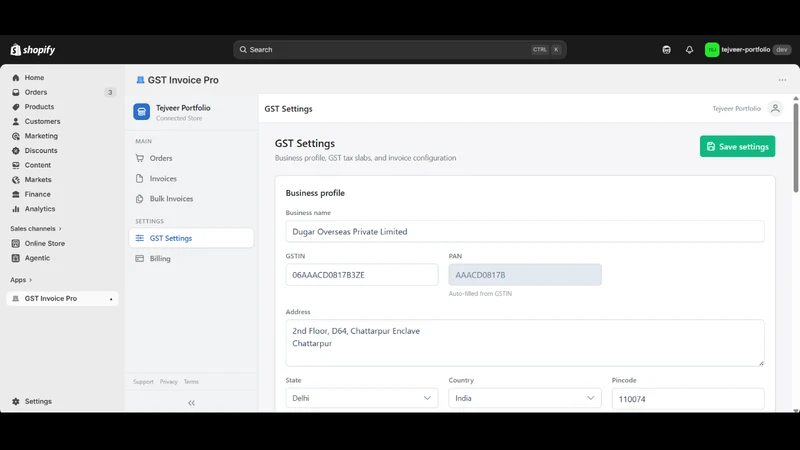Click the Marketing target icon

coord(16,136)
